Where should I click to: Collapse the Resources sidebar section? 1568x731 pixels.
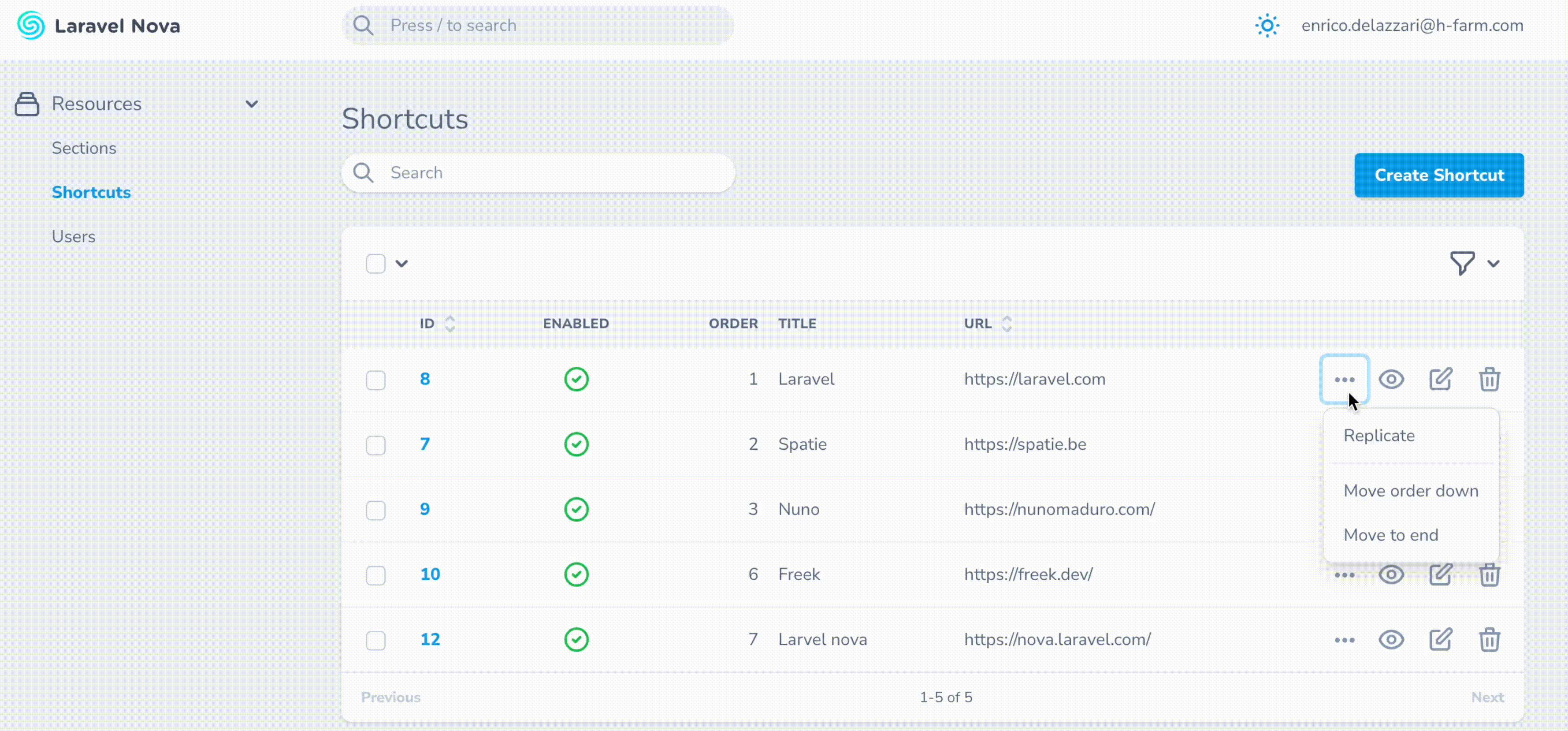pos(251,104)
